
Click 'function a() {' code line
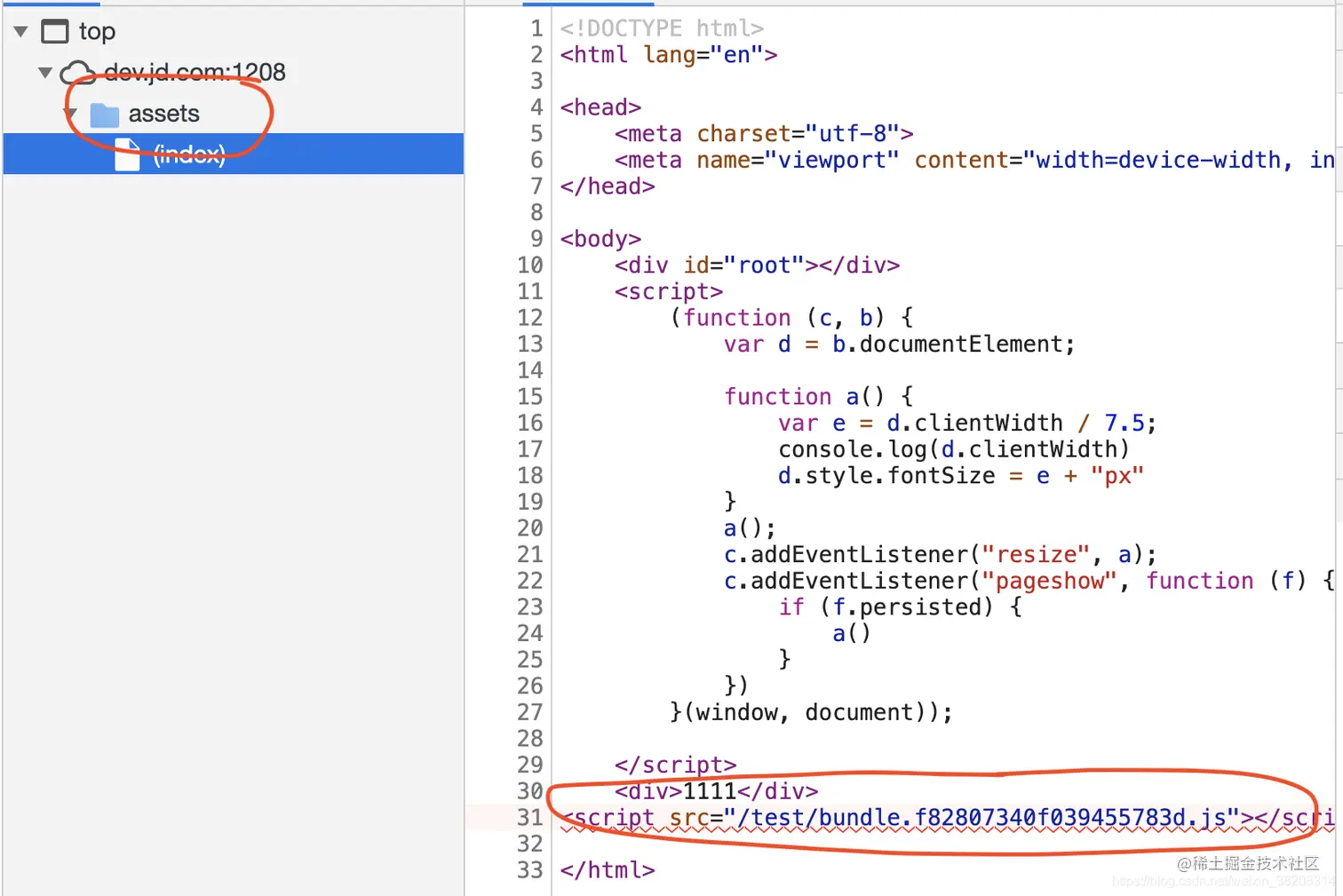(x=818, y=397)
